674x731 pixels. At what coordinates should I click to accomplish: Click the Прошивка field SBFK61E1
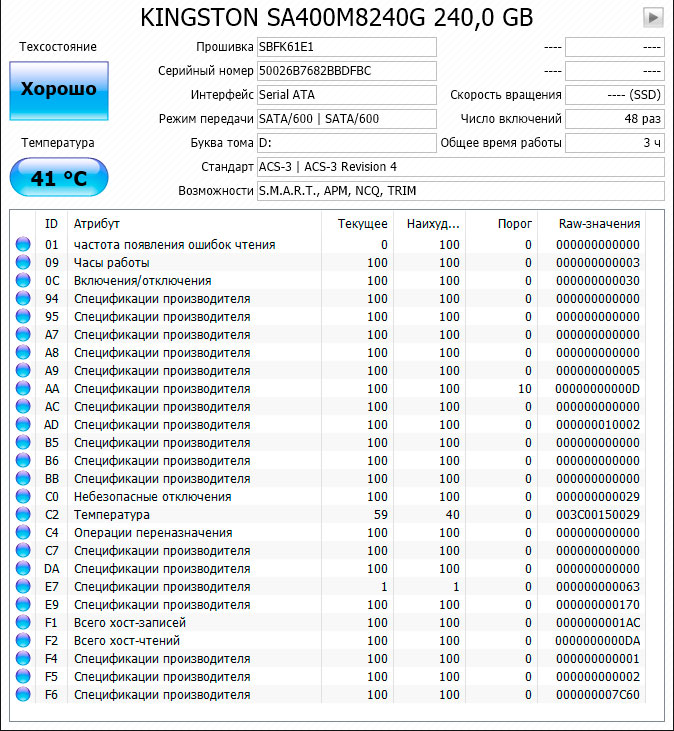tap(347, 47)
